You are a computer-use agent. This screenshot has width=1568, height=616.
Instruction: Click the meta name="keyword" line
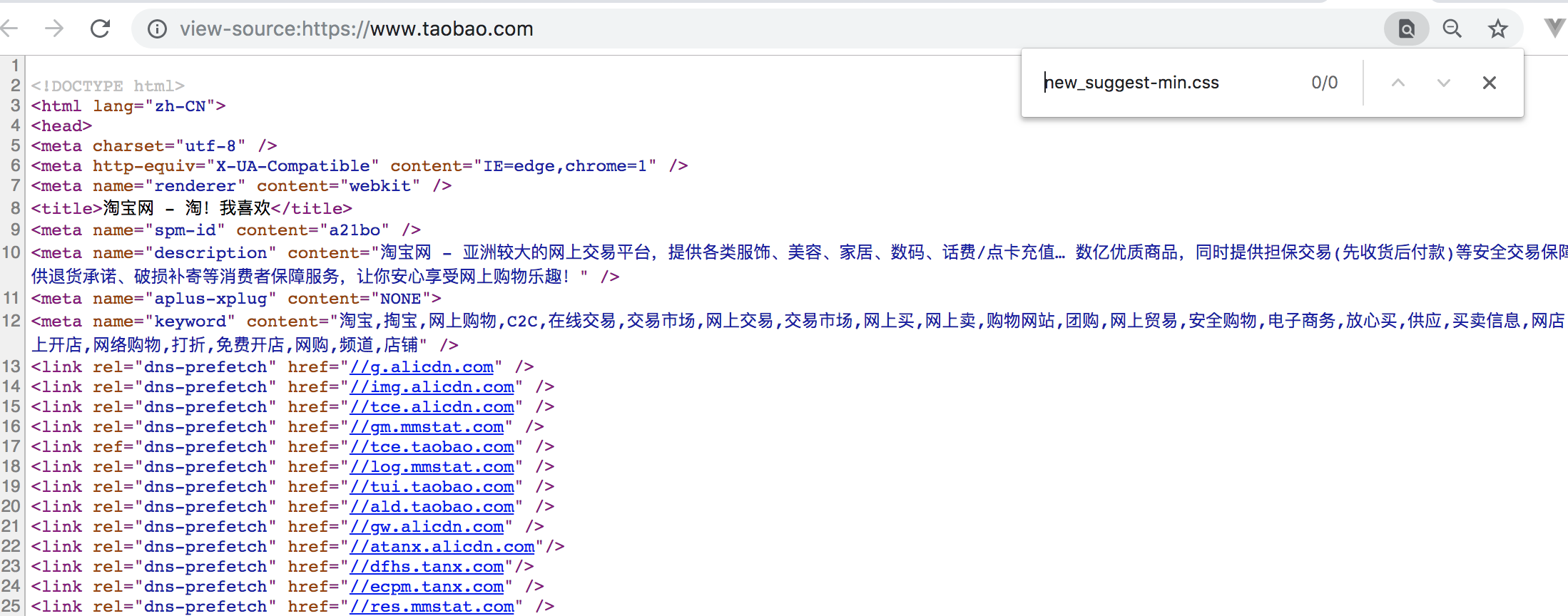[799, 333]
